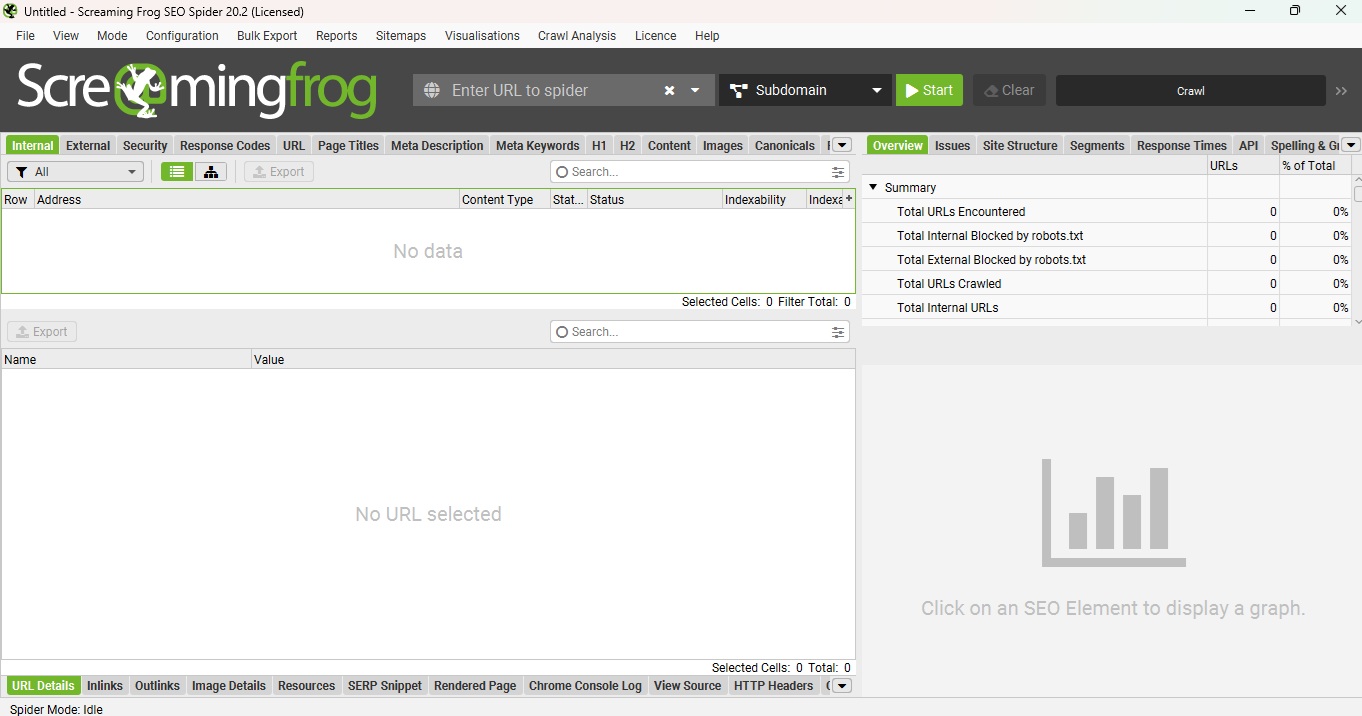Open the Issues tab

click(952, 146)
